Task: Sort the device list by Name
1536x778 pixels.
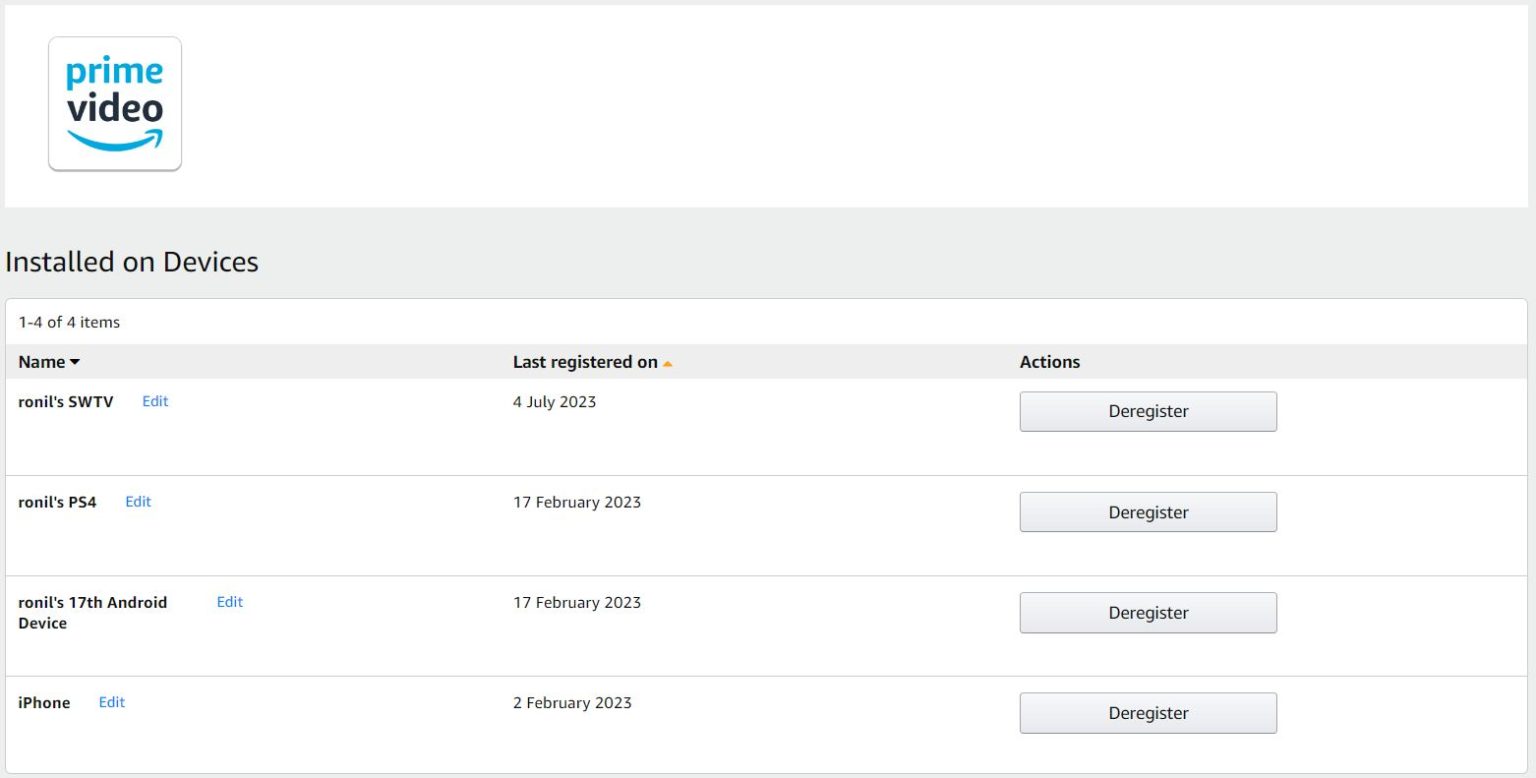Action: pyautogui.click(x=48, y=362)
